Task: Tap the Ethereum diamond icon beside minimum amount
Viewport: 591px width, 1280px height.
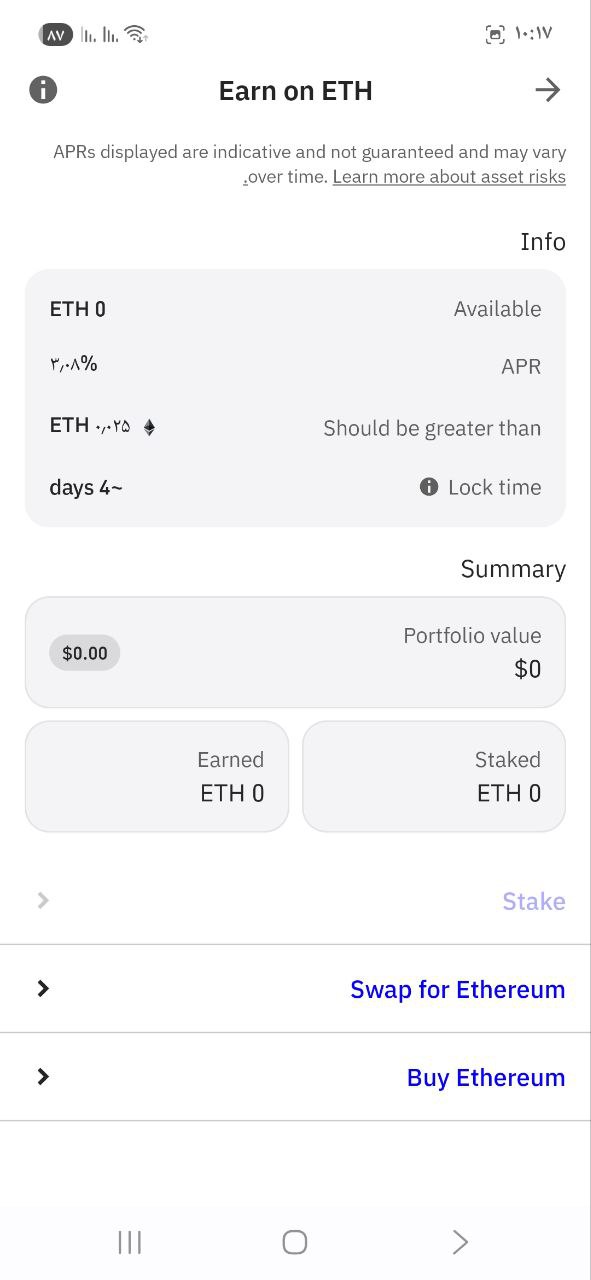Action: point(149,427)
